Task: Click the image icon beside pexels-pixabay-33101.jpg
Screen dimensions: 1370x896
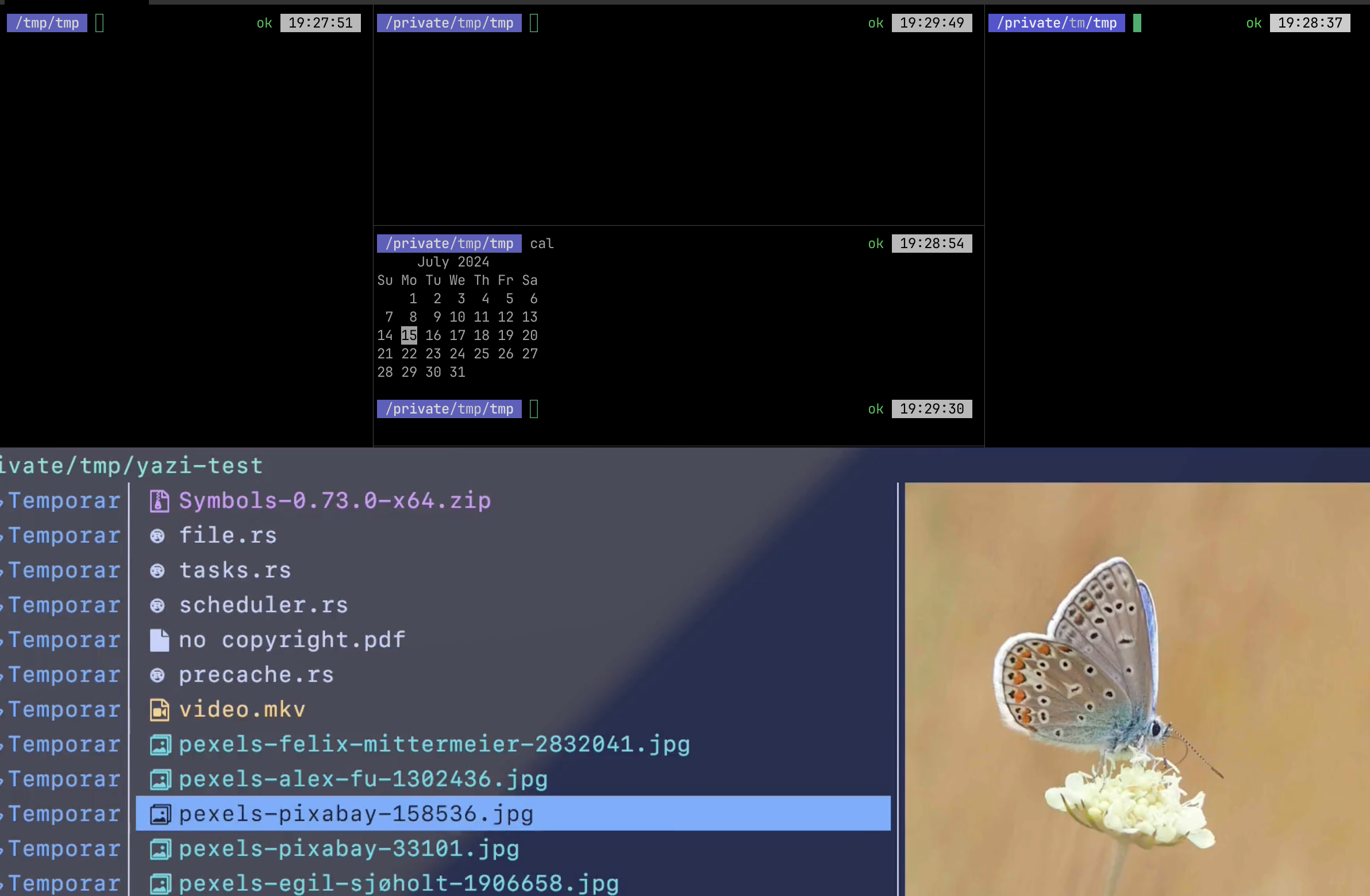Action: 160,849
